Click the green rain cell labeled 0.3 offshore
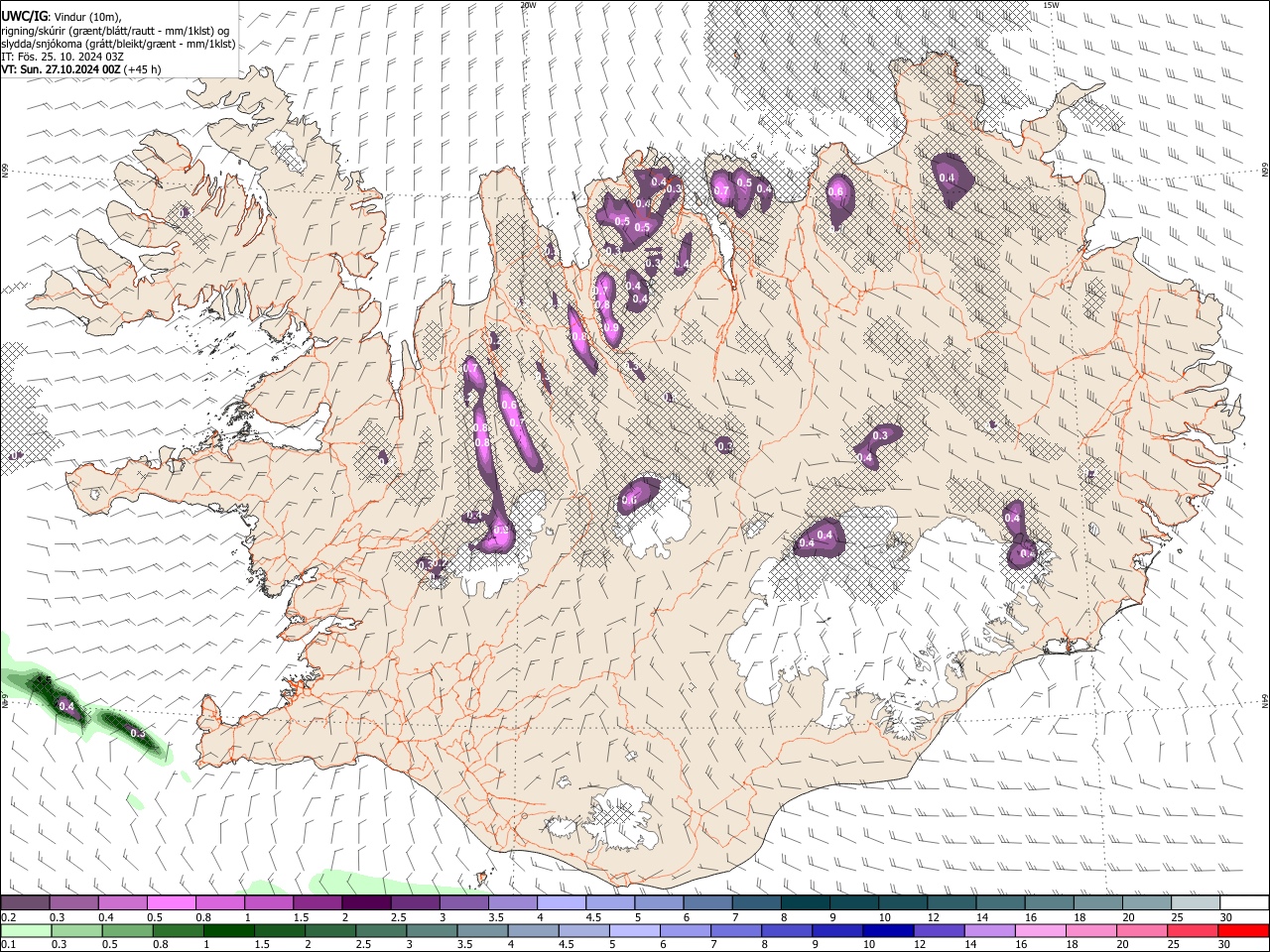The width and height of the screenshot is (1270, 952). click(138, 733)
